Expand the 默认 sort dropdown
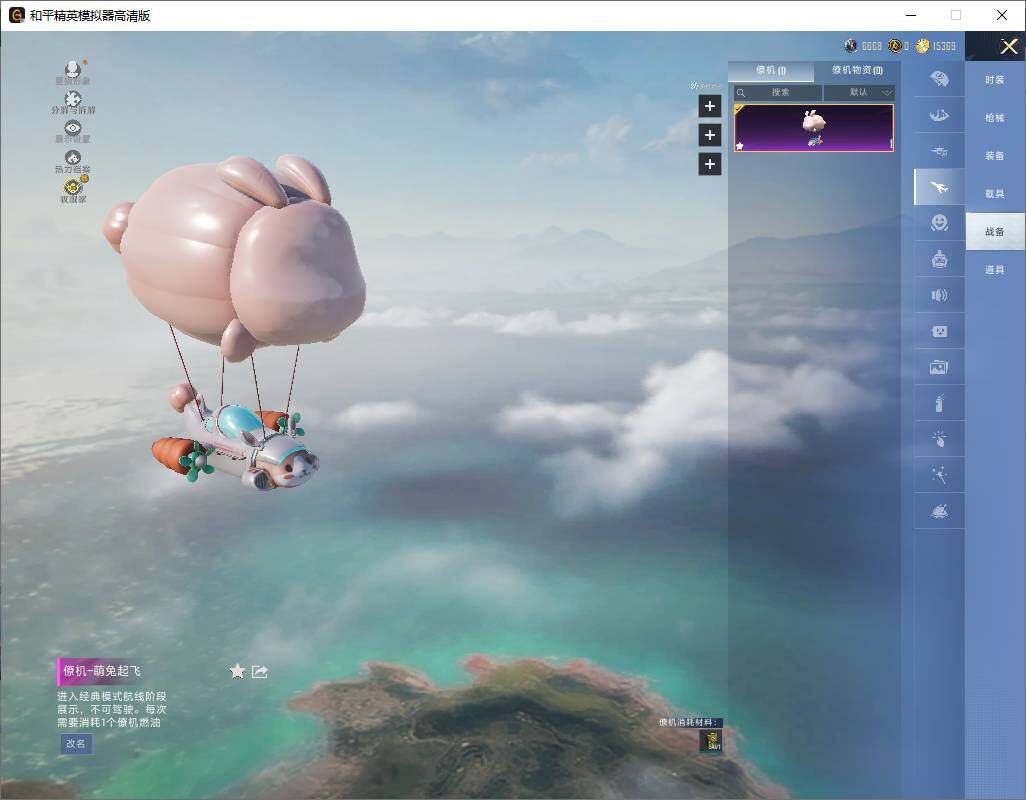Screen dimensions: 1026x800 [x=859, y=92]
